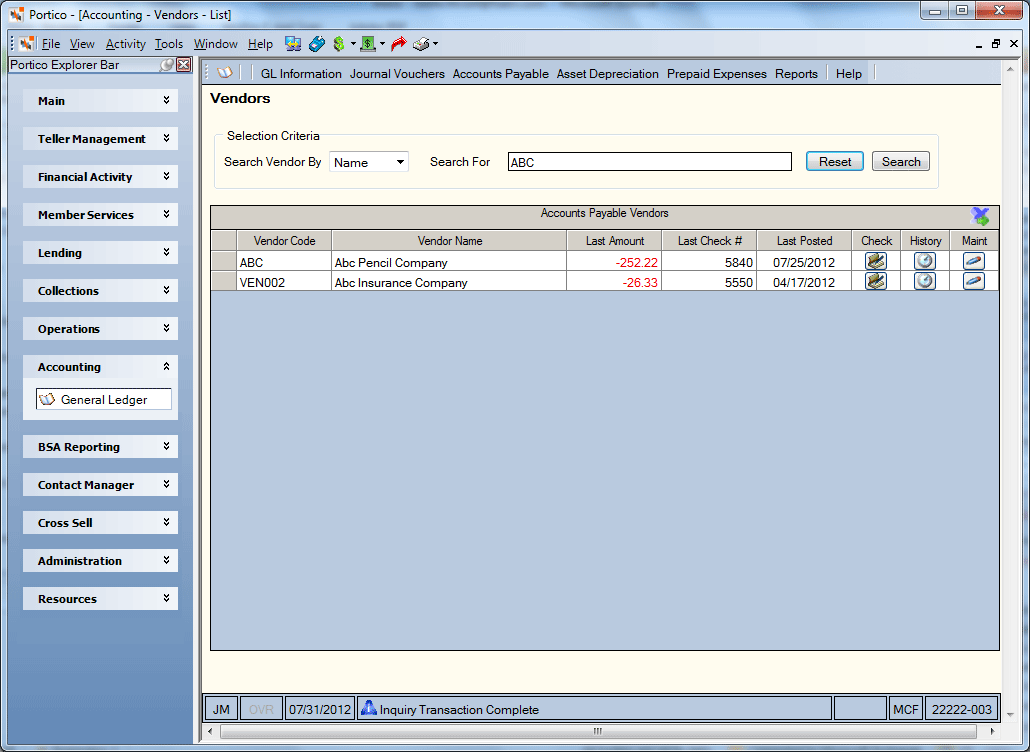Open the Maint icon for Abc Insurance Company
The image size is (1030, 752).
tap(974, 282)
